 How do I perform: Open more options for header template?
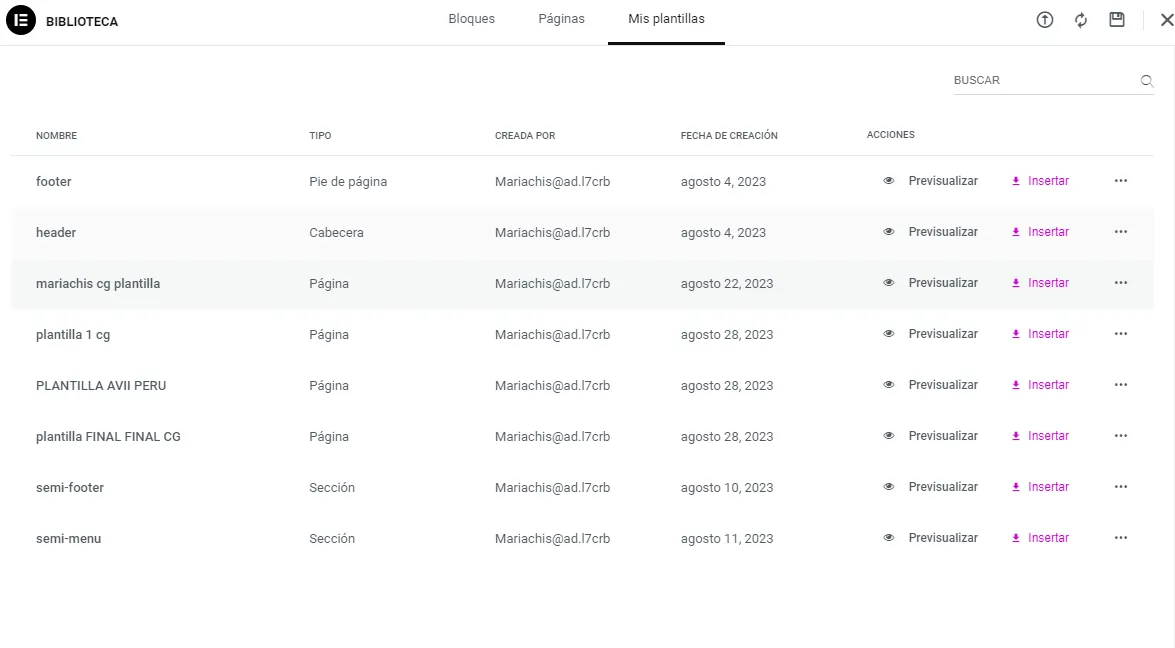pos(1121,231)
